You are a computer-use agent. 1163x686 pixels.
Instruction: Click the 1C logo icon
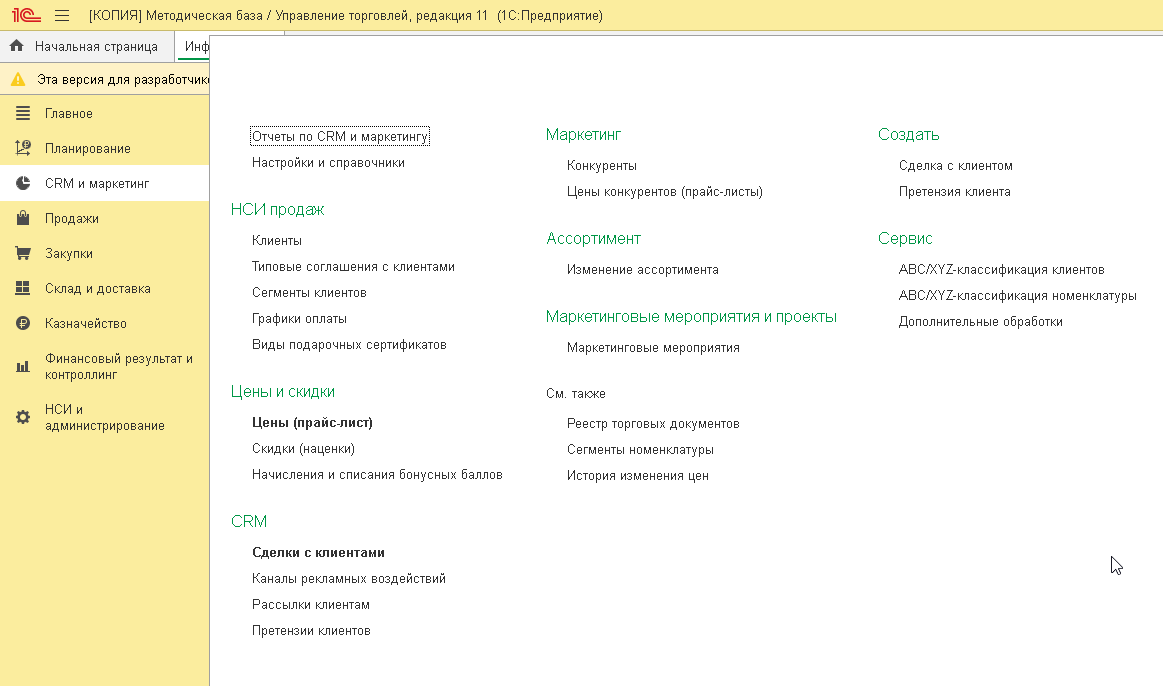click(24, 16)
